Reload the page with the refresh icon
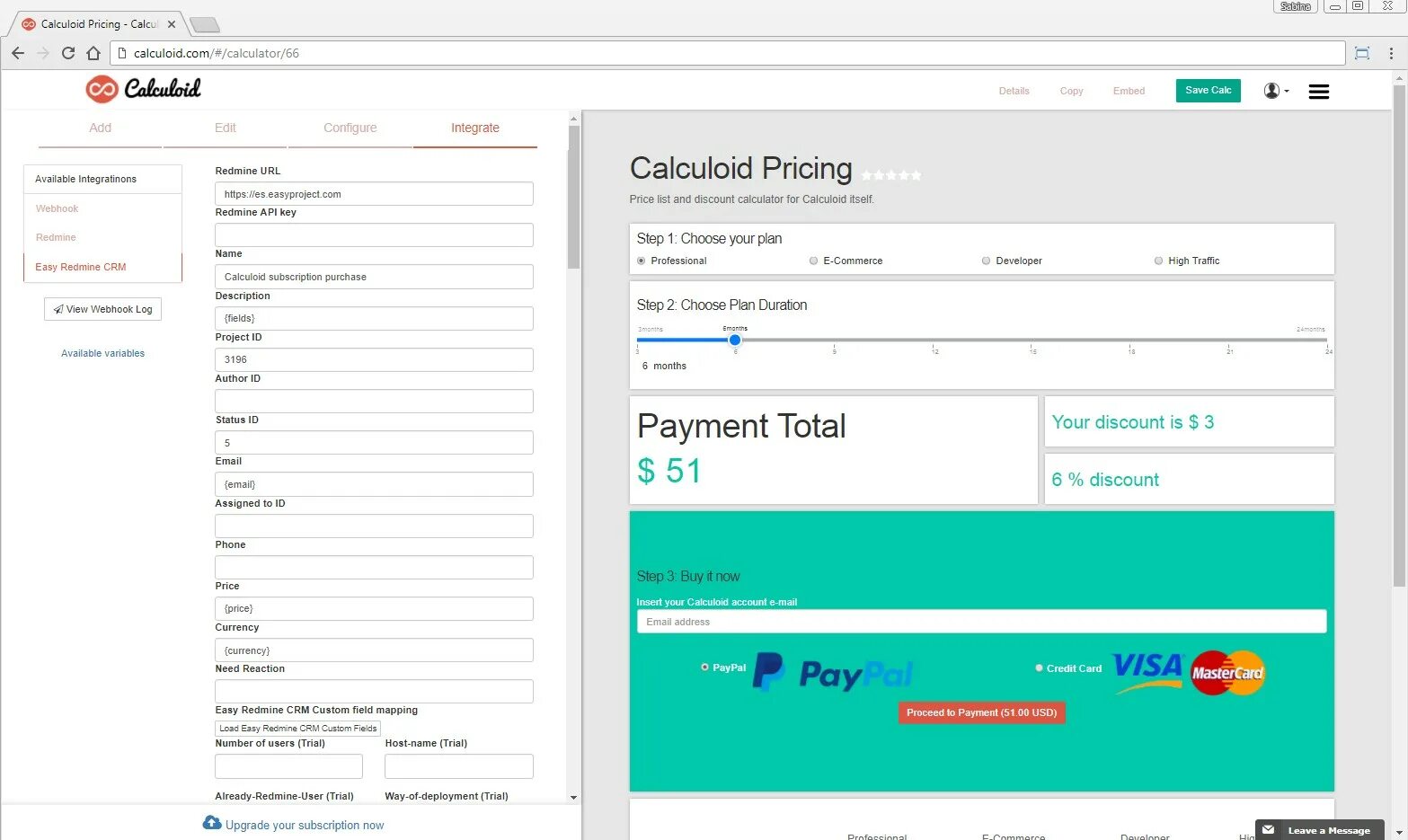This screenshot has width=1408, height=840. click(x=68, y=53)
